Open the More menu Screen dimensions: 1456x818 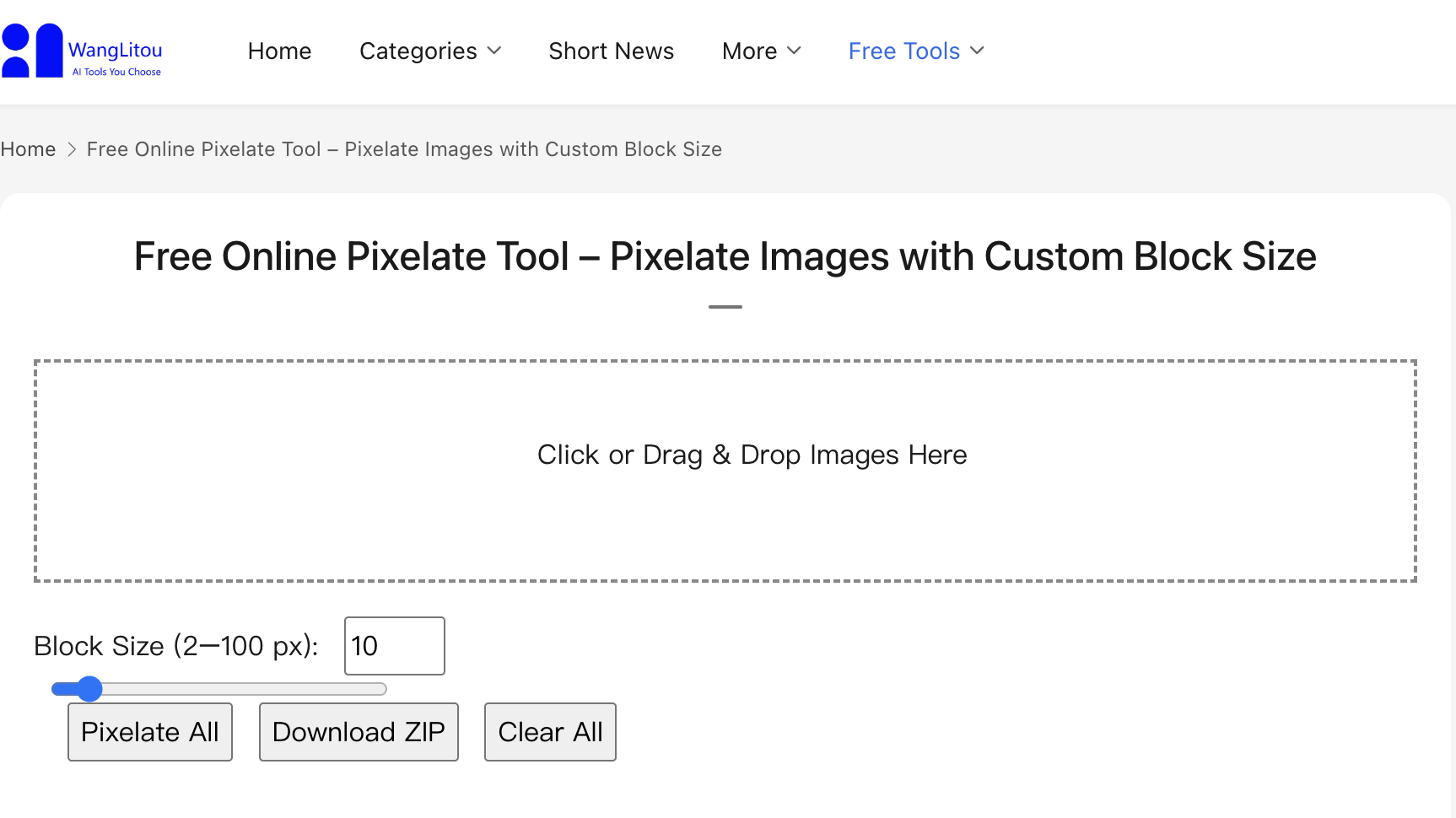tap(749, 51)
